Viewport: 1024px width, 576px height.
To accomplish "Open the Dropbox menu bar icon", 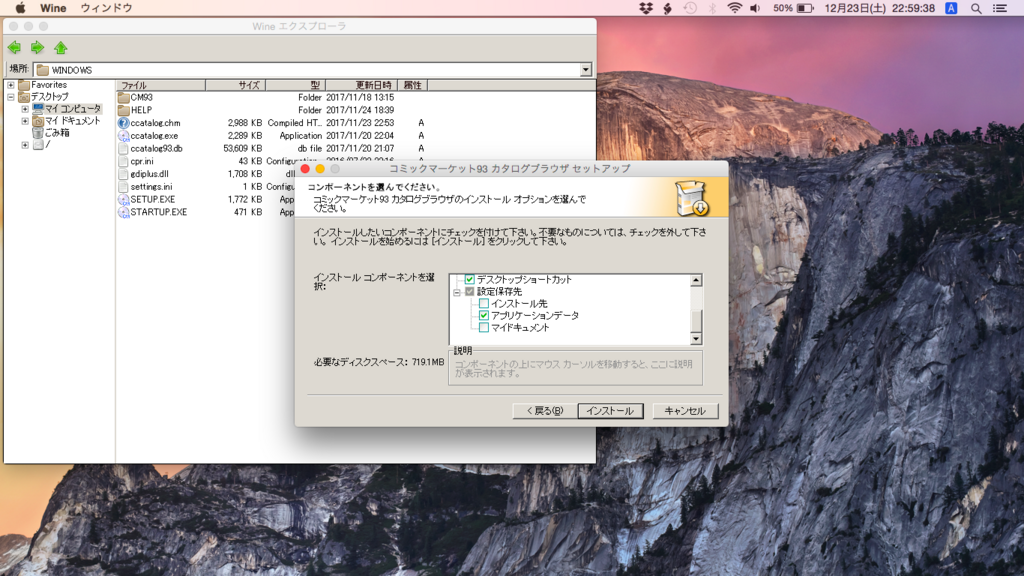I will 646,8.
